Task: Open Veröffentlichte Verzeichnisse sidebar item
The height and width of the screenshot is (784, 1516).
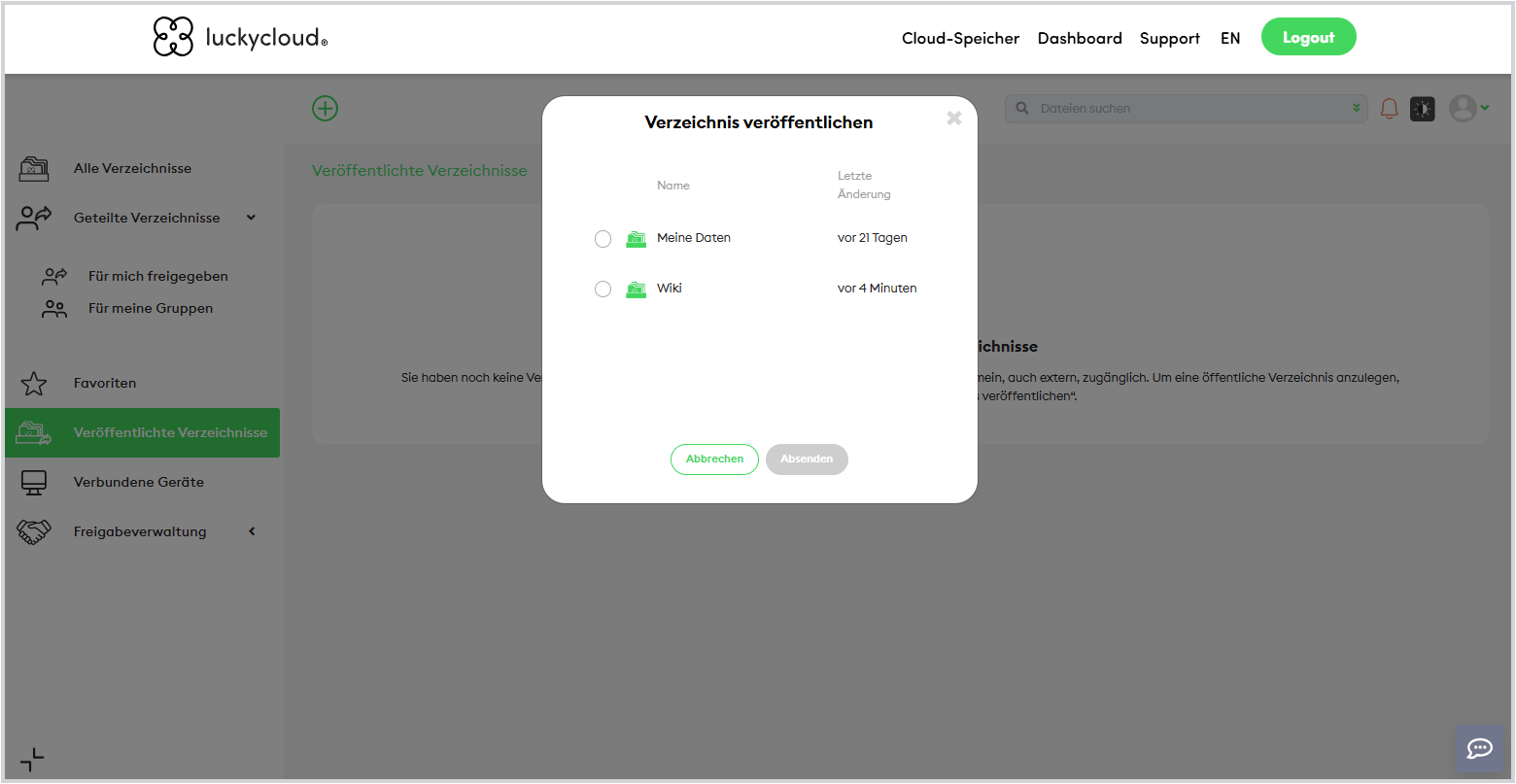Action: [x=143, y=432]
